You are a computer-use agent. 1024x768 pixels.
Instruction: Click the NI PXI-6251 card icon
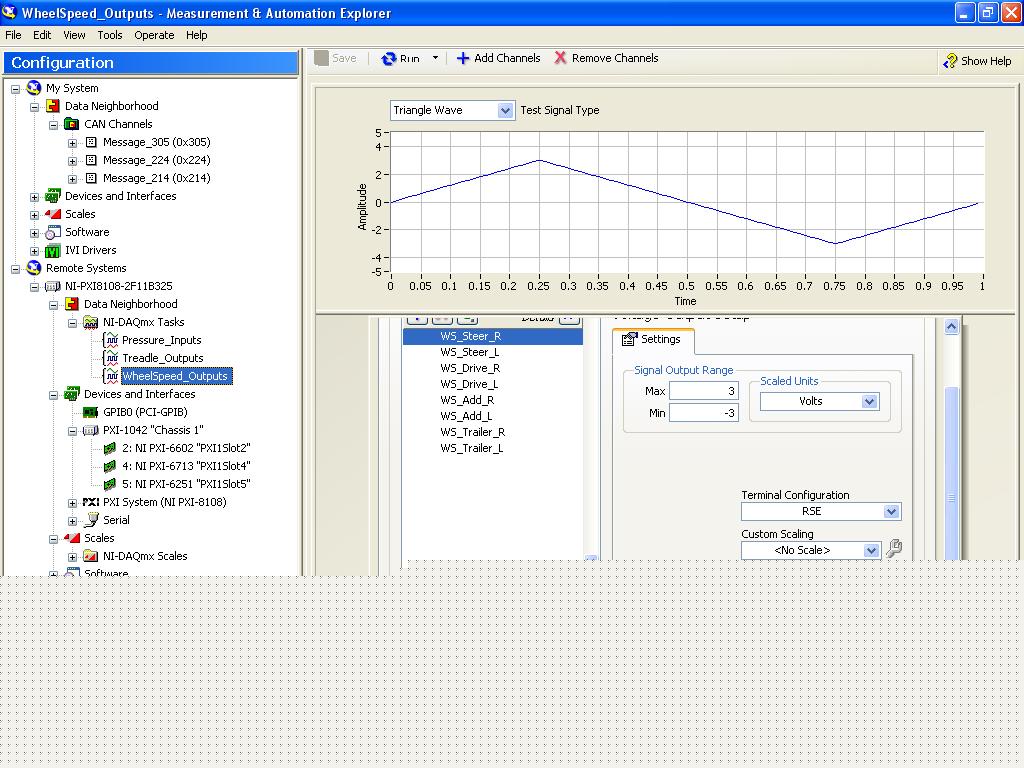pos(110,485)
